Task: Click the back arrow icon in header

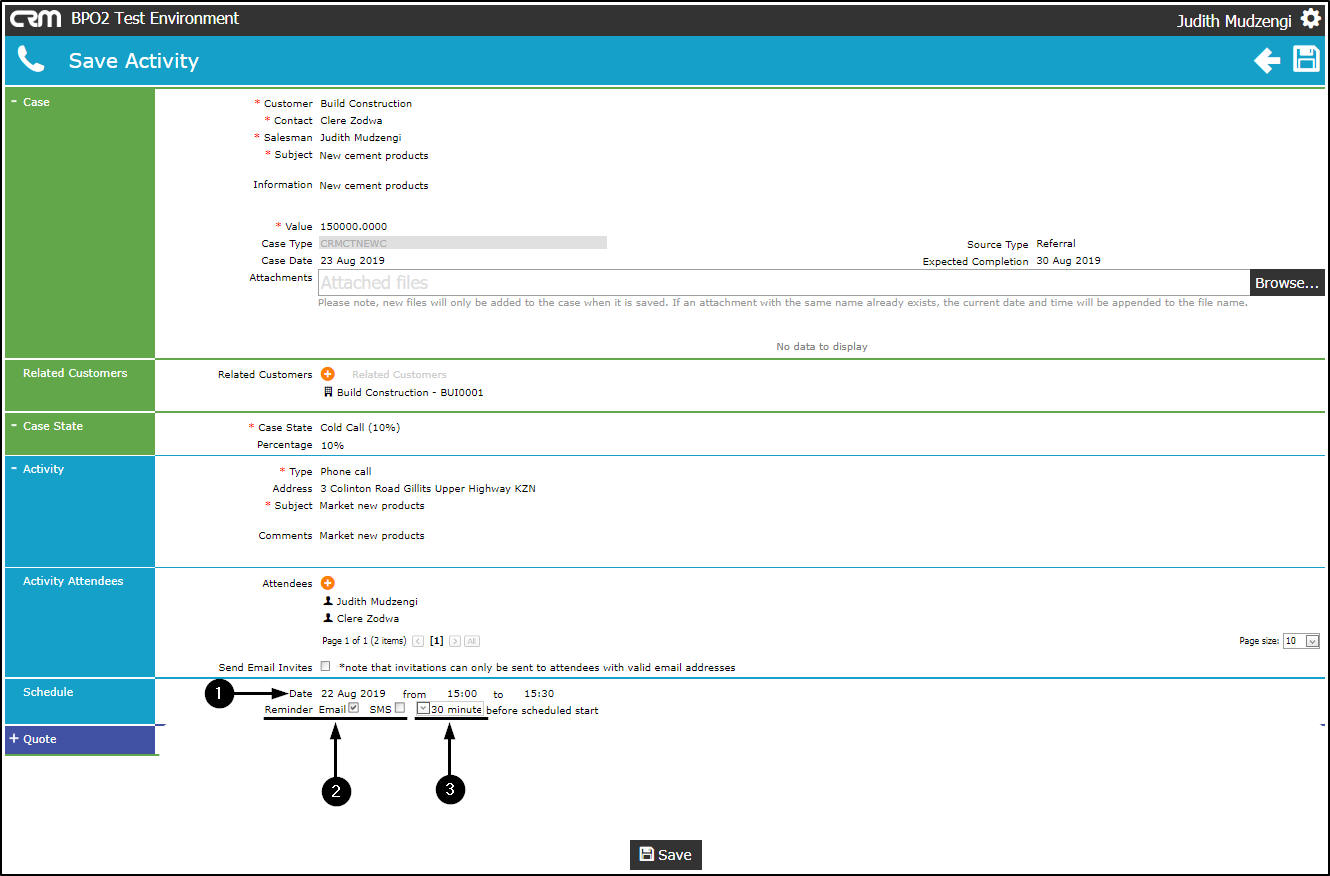Action: coord(1267,61)
